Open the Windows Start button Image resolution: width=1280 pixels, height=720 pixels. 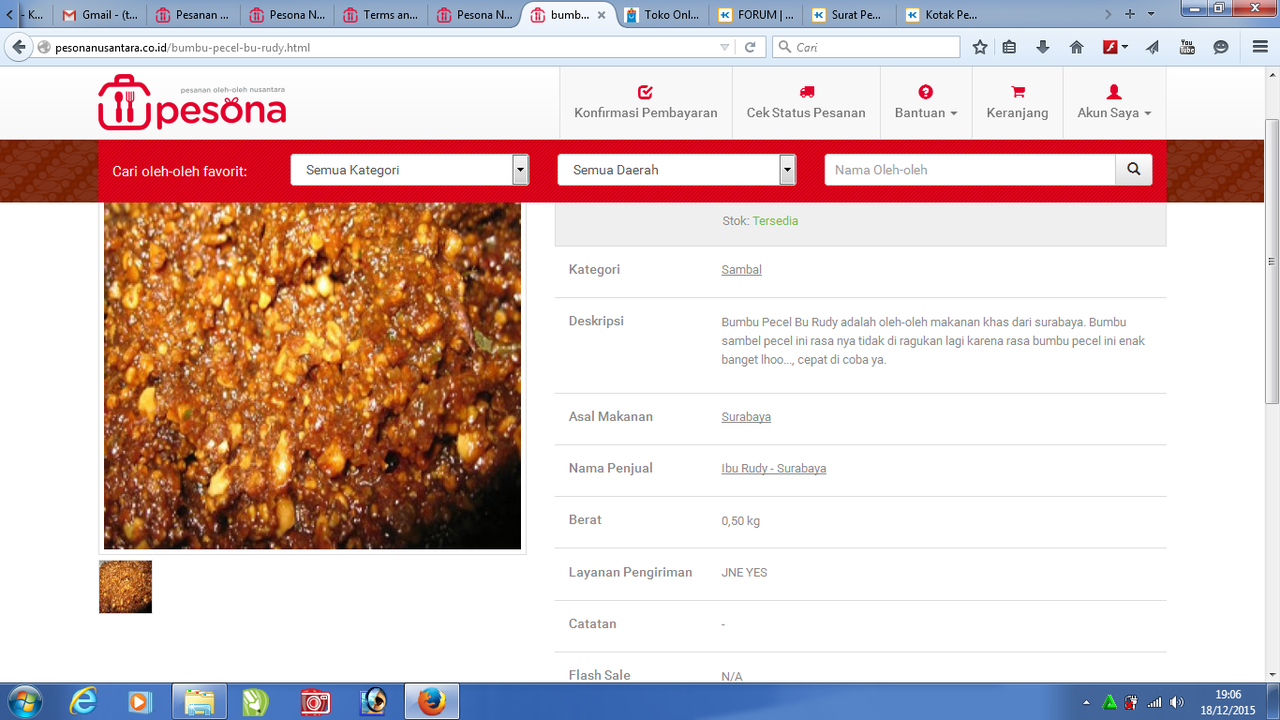point(23,702)
